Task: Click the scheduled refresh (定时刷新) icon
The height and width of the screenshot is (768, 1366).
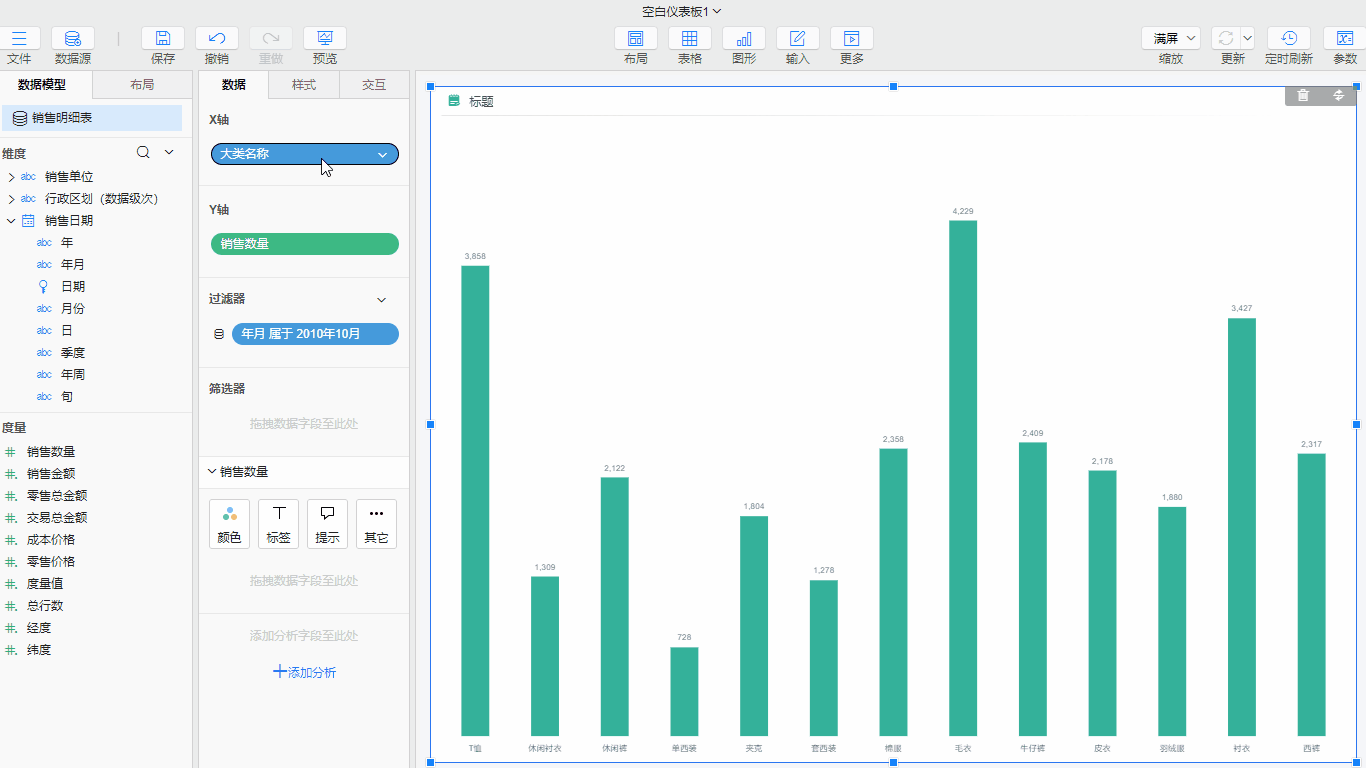Action: point(1288,39)
